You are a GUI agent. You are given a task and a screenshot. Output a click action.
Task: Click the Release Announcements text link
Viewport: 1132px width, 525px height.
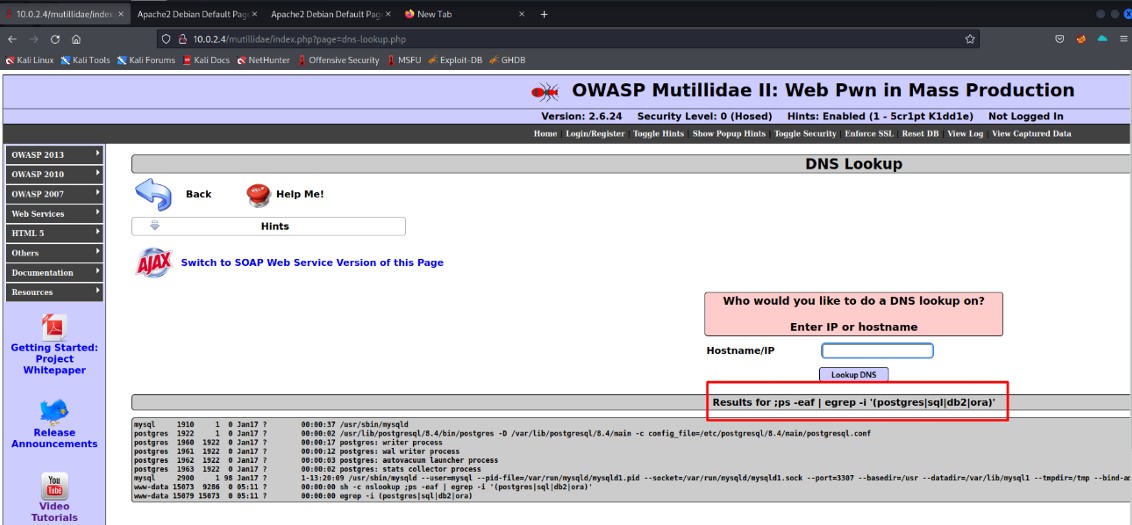54,438
